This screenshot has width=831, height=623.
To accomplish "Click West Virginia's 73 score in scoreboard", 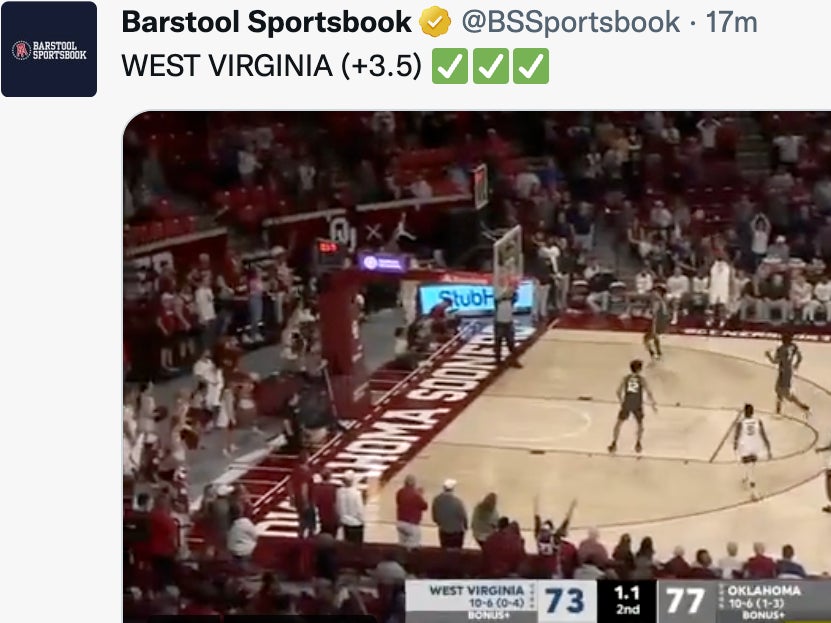I will click(565, 601).
